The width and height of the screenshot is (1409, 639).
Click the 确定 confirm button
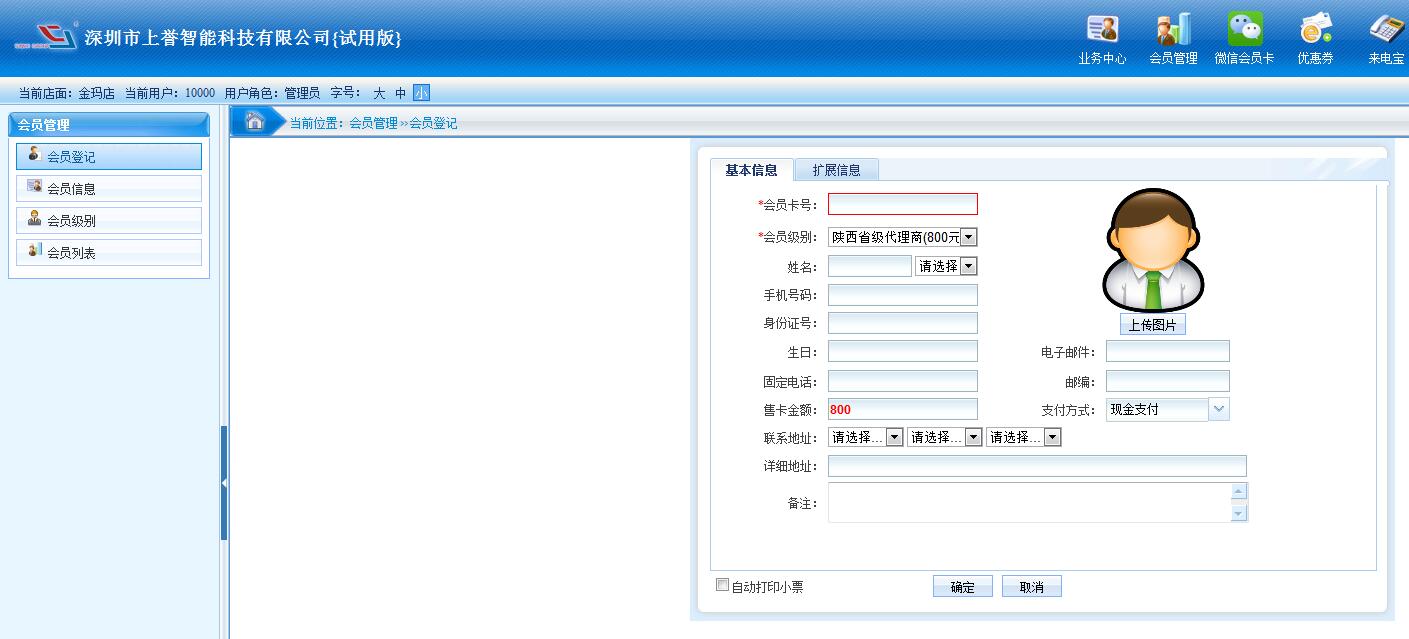(962, 587)
